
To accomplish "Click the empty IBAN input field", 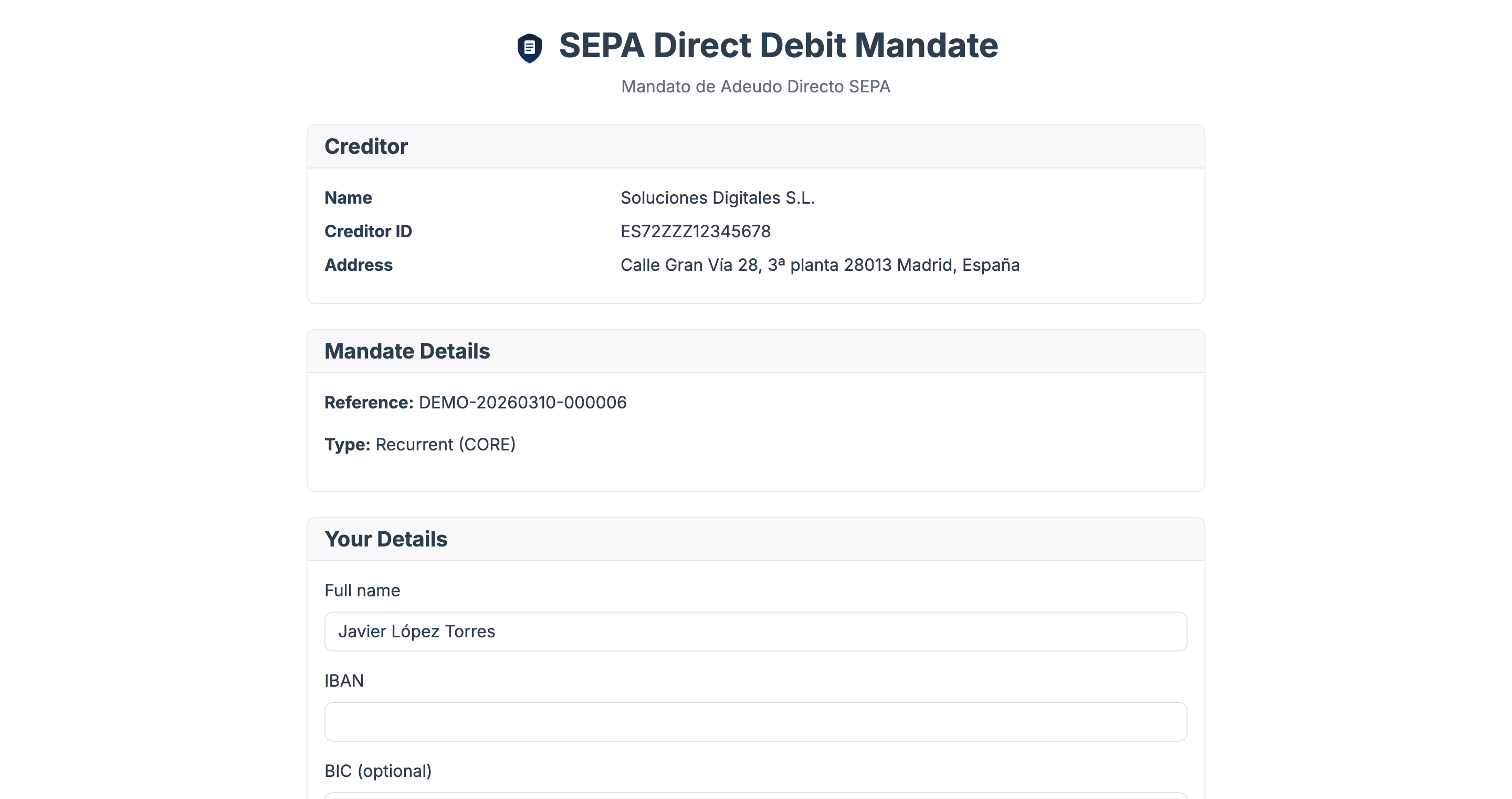I will tap(755, 721).
